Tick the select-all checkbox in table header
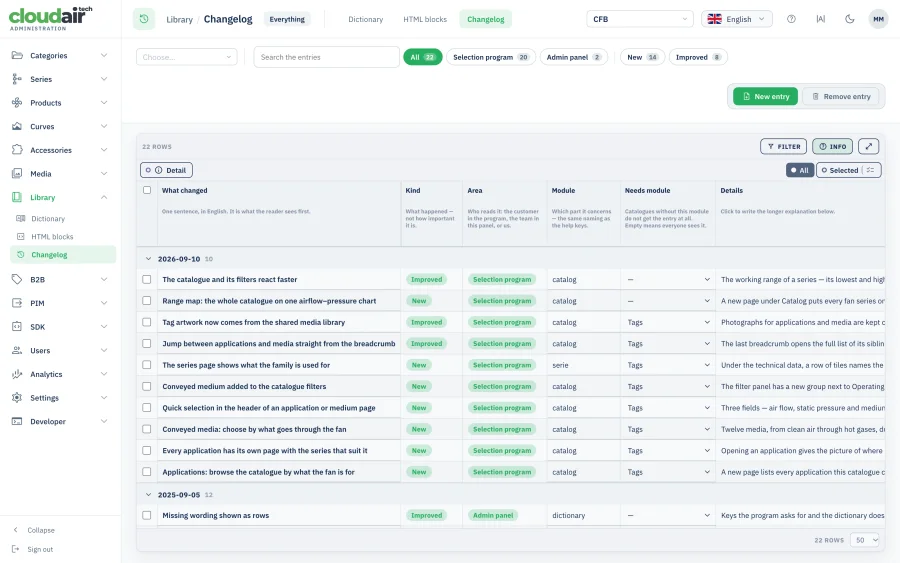This screenshot has height=563, width=900. click(147, 190)
